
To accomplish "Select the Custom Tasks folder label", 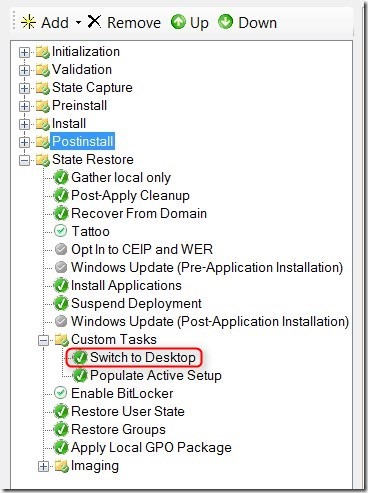I will [114, 340].
